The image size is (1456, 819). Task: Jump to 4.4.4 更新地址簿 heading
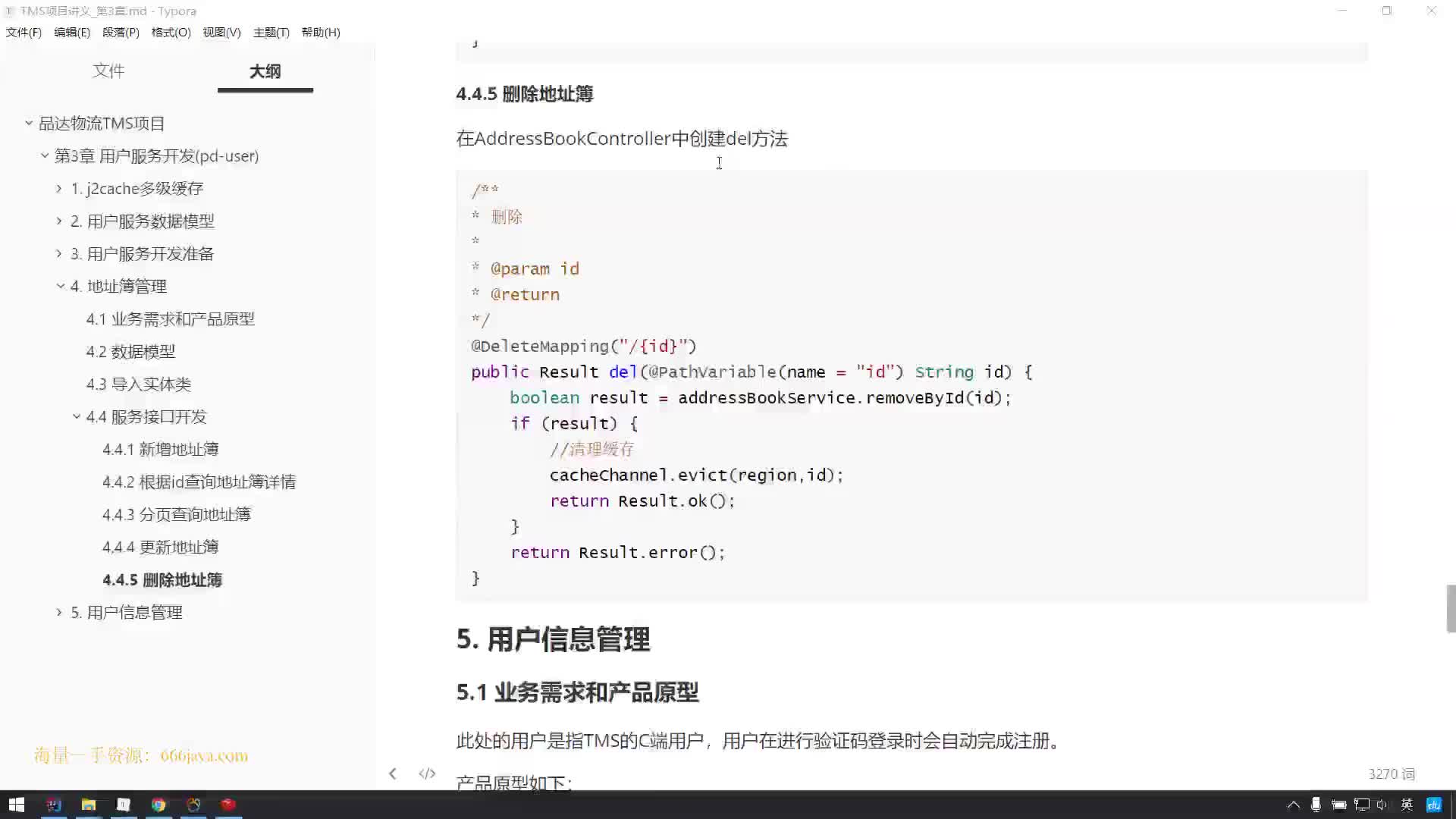(161, 548)
